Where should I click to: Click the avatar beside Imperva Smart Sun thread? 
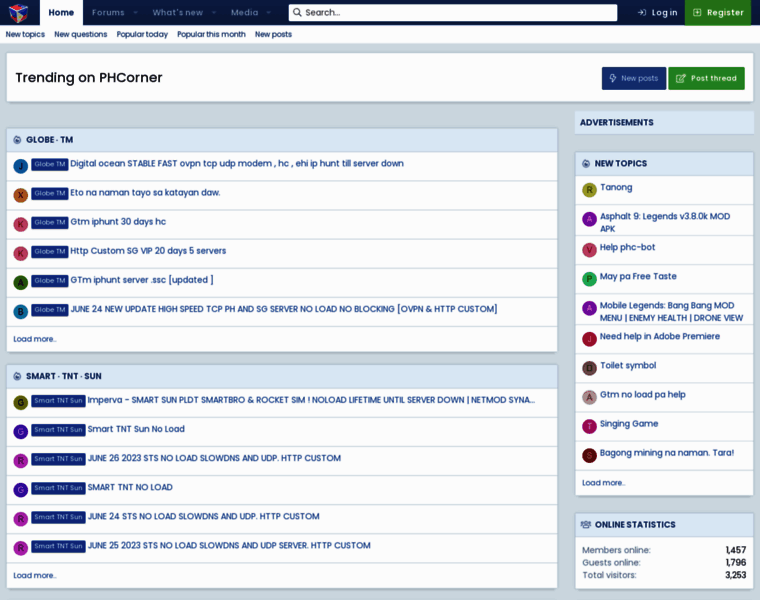(x=20, y=402)
